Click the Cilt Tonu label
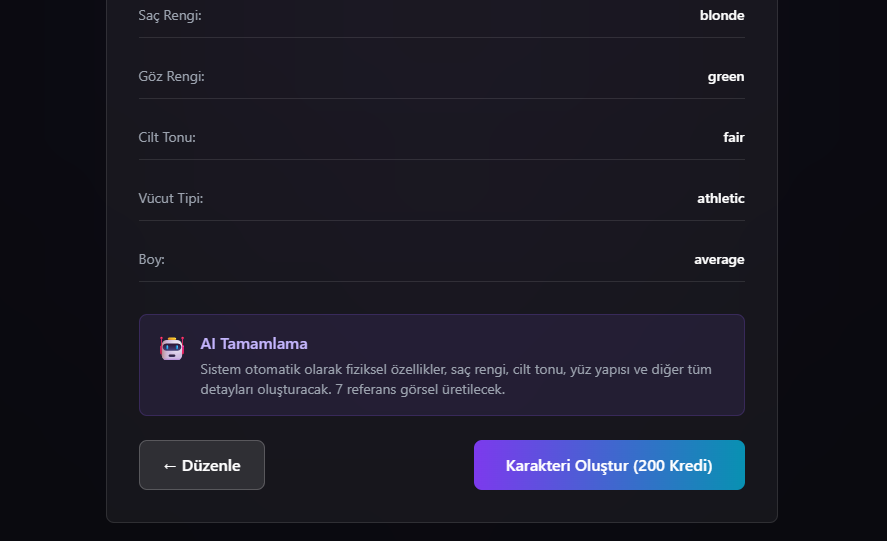 (167, 138)
